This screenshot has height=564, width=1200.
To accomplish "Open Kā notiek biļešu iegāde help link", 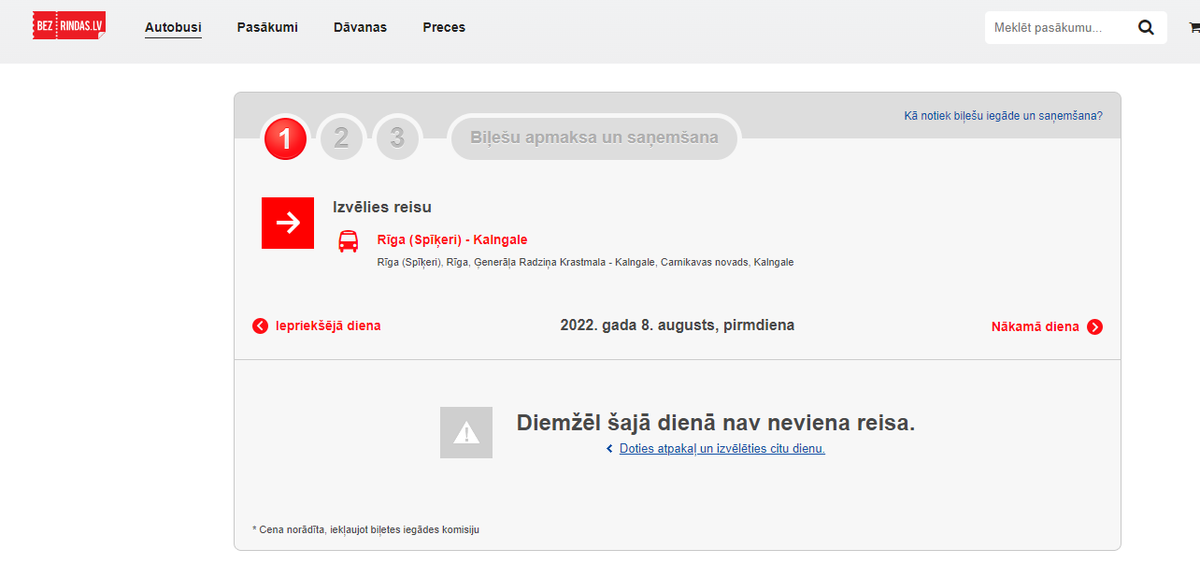I will click(x=1003, y=116).
